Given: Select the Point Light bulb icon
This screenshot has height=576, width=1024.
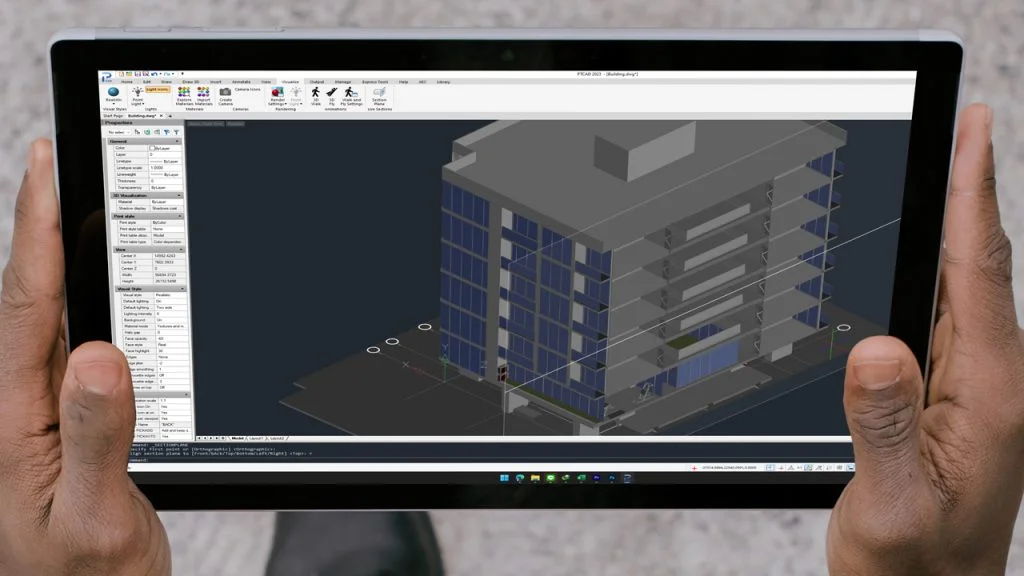Looking at the screenshot, I should (x=137, y=91).
